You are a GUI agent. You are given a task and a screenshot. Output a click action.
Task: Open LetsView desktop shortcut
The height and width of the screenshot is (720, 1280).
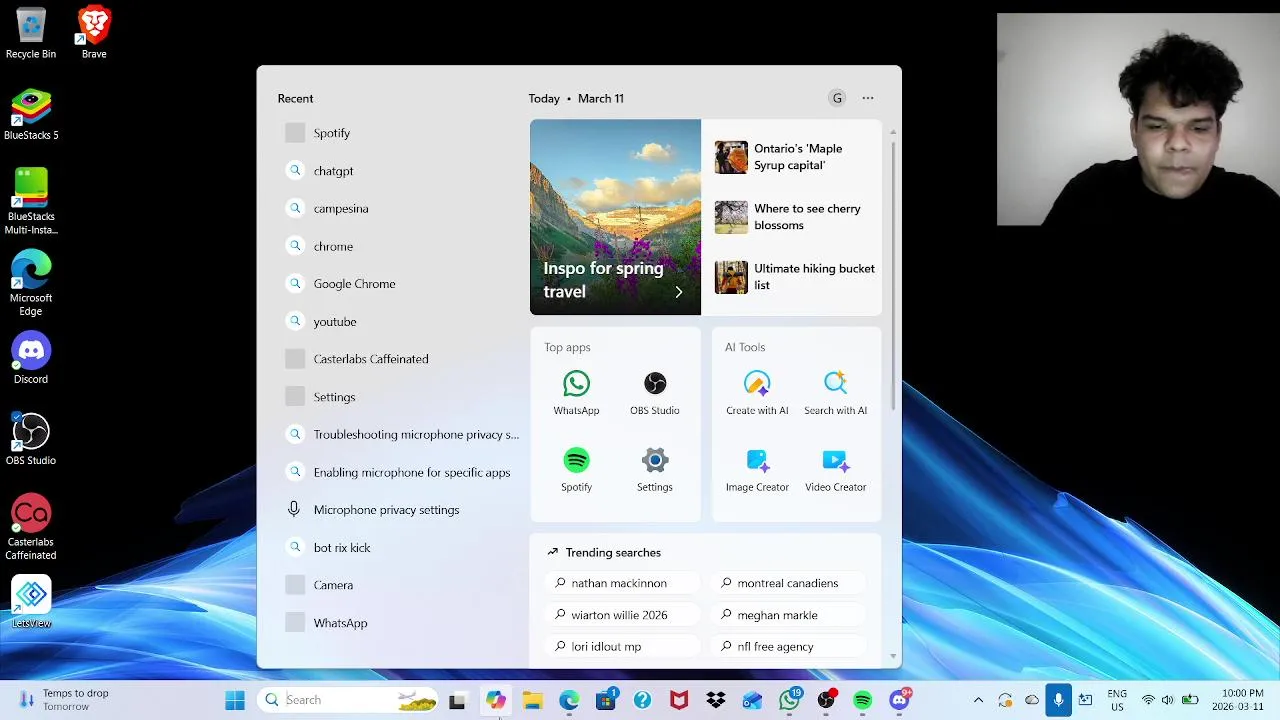[x=31, y=602]
